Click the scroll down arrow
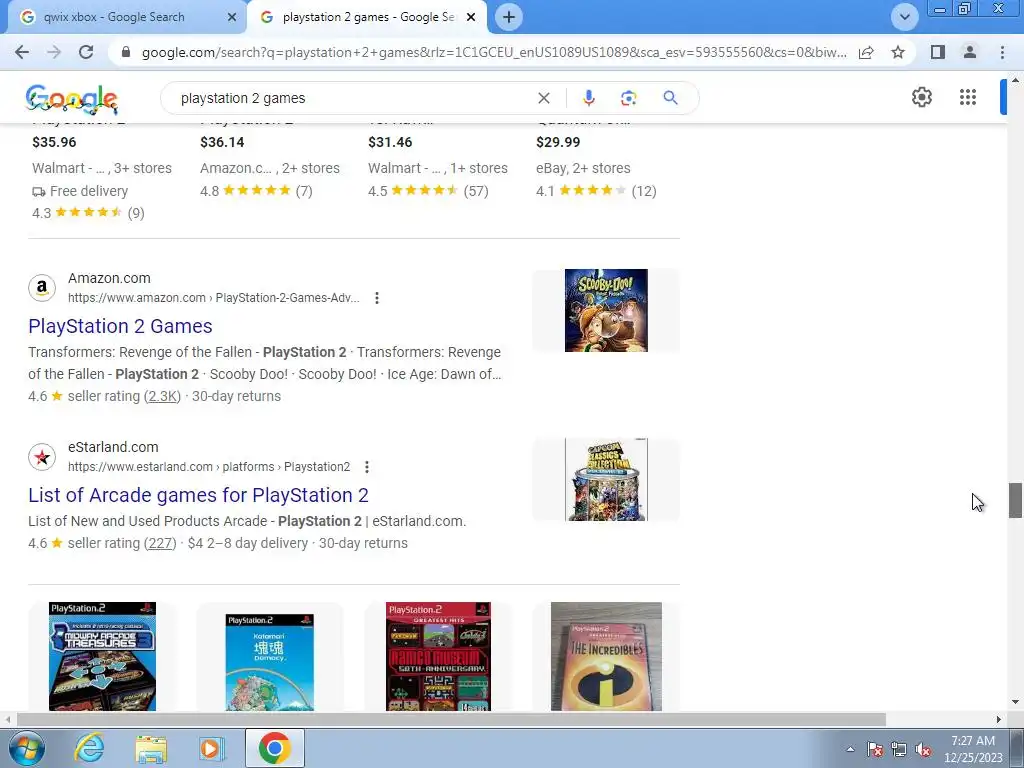1024x768 pixels. tap(1015, 702)
